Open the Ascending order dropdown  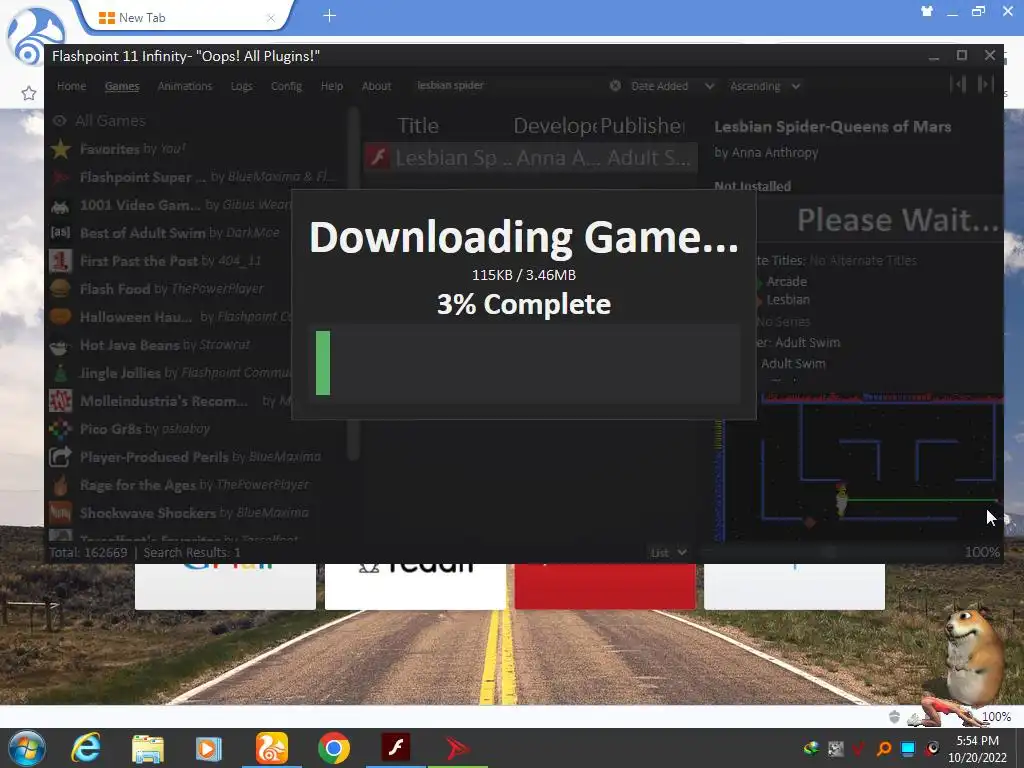765,86
